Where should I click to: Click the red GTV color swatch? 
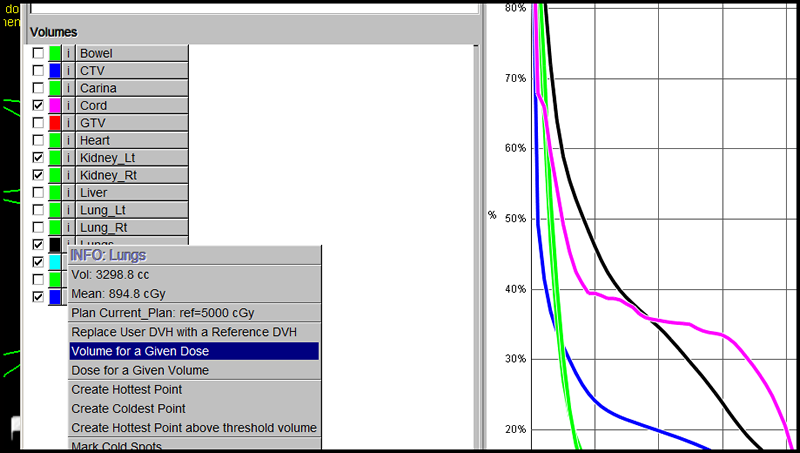pyautogui.click(x=55, y=123)
